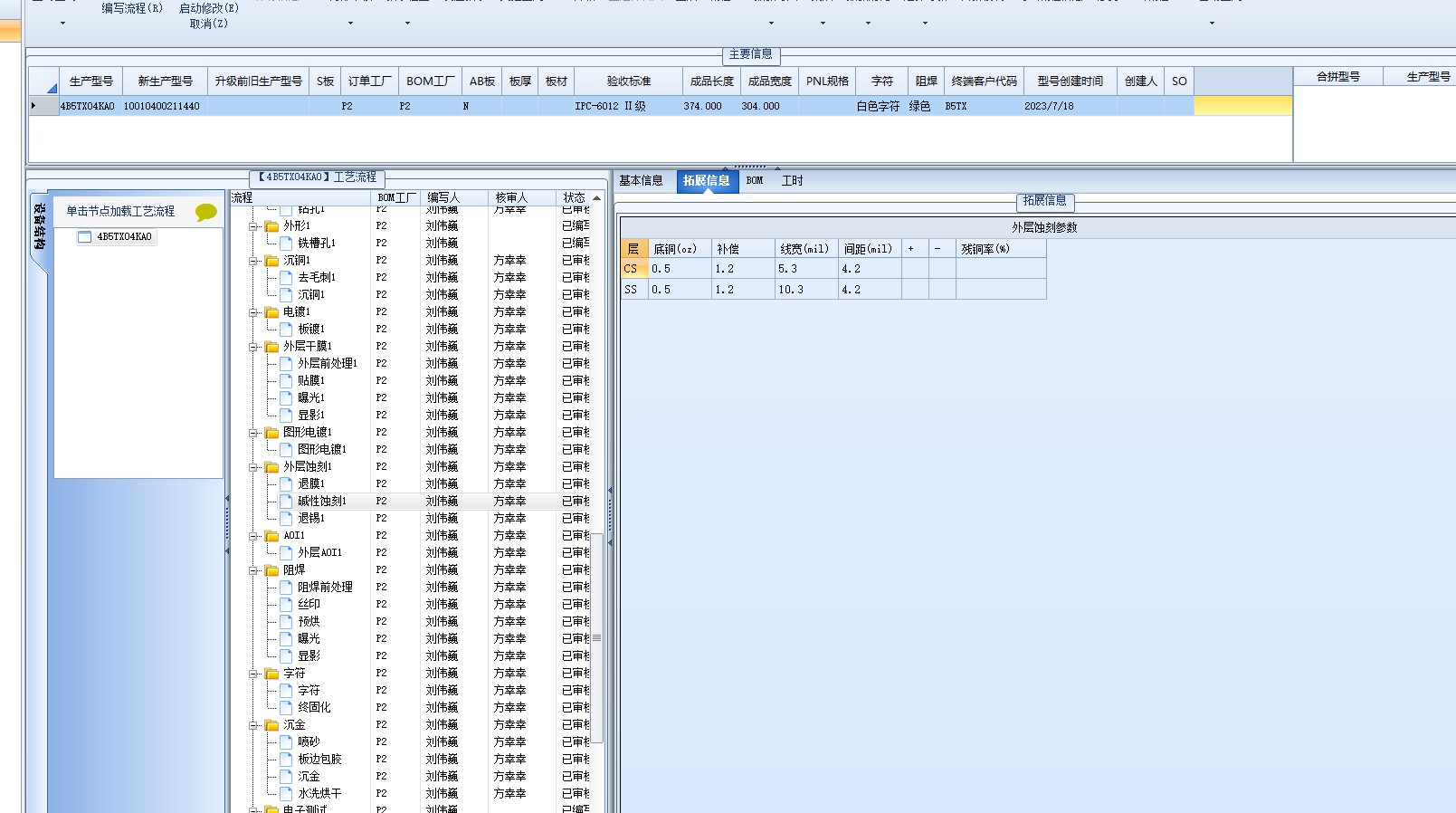Click the folder icon of 电镀1
Image resolution: width=1456 pixels, height=813 pixels.
271,312
